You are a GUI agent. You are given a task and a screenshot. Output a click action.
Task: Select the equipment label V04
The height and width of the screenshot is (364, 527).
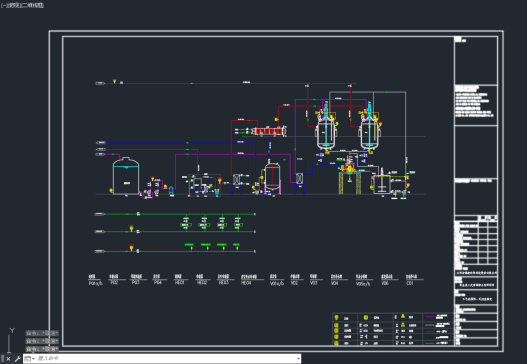(x=334, y=283)
